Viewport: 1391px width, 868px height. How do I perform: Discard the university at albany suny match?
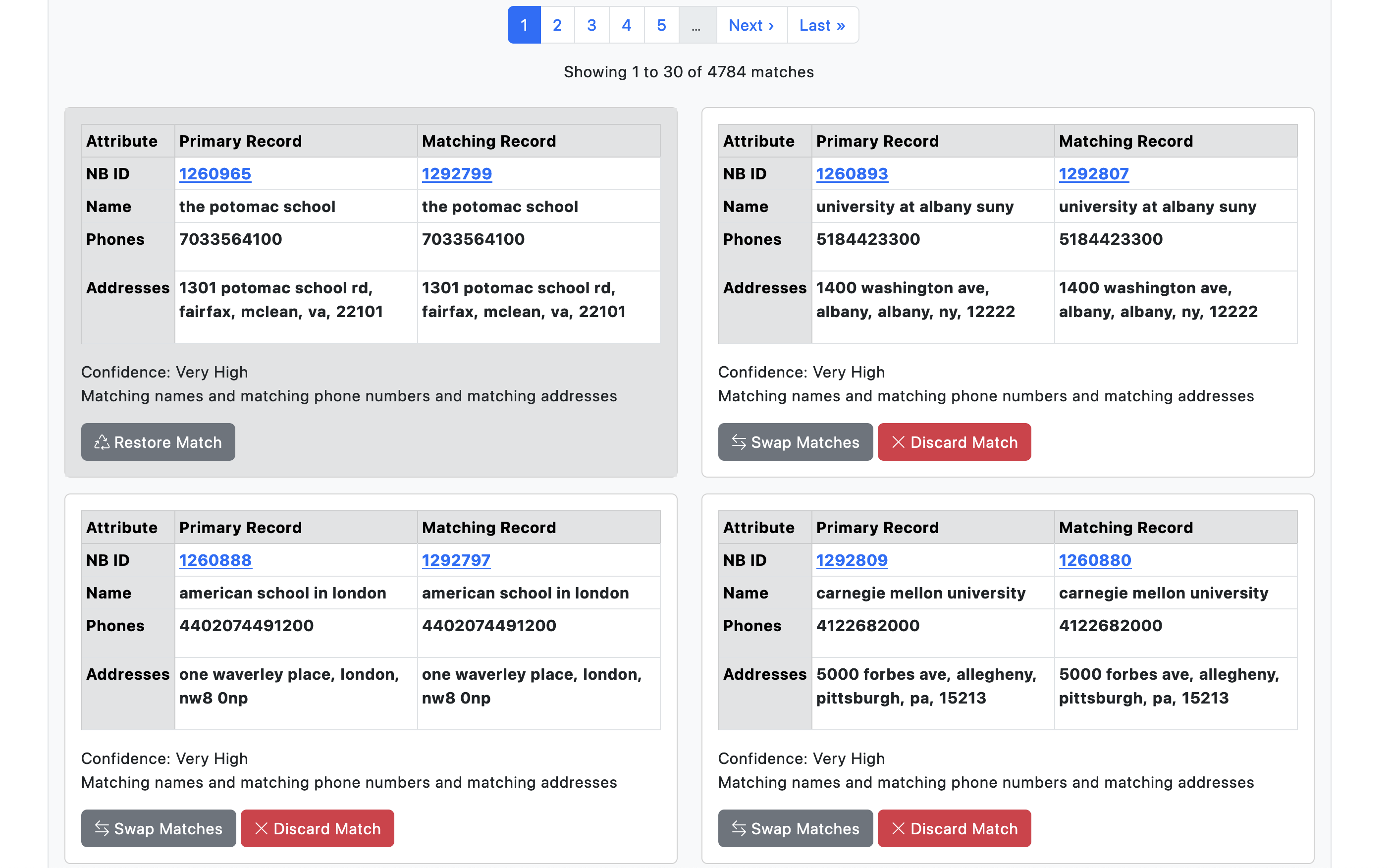tap(954, 442)
